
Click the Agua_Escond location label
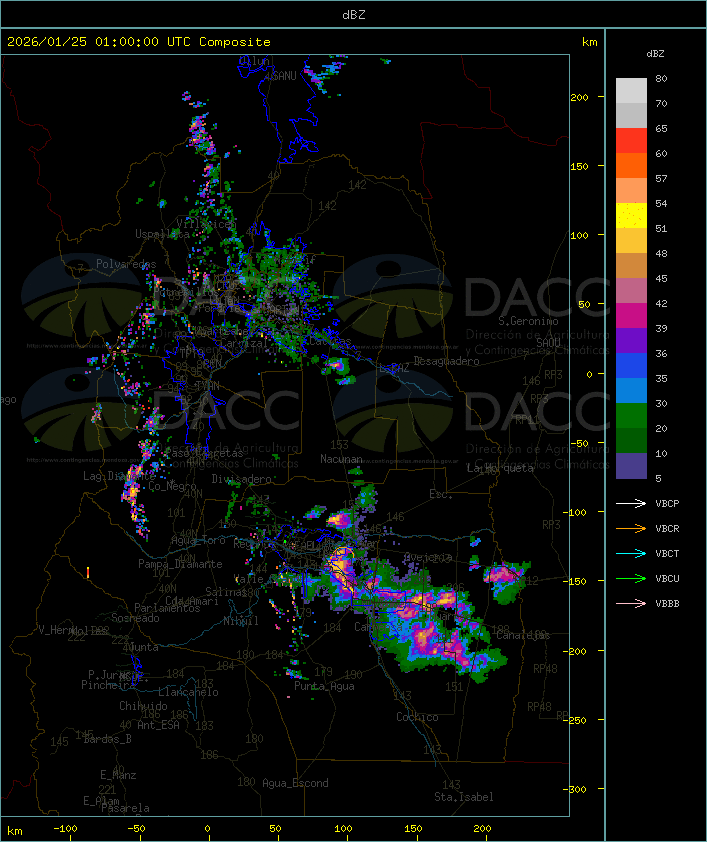point(295,783)
